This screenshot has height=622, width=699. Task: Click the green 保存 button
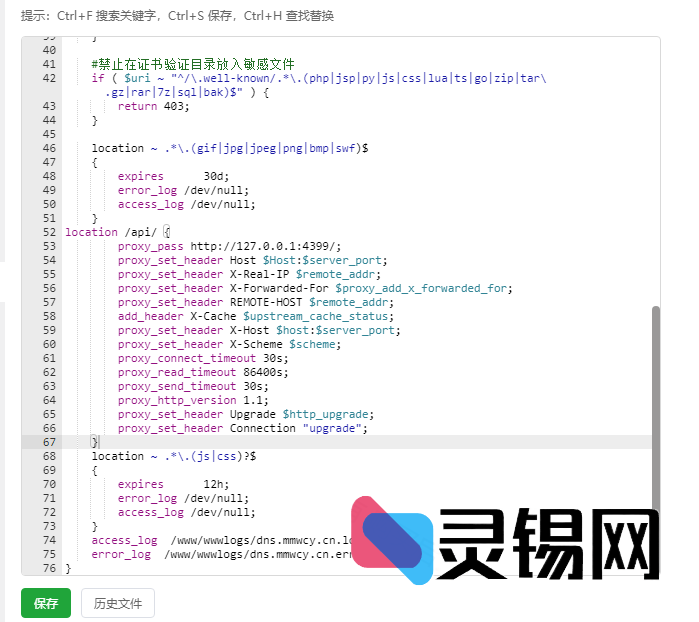(45, 603)
